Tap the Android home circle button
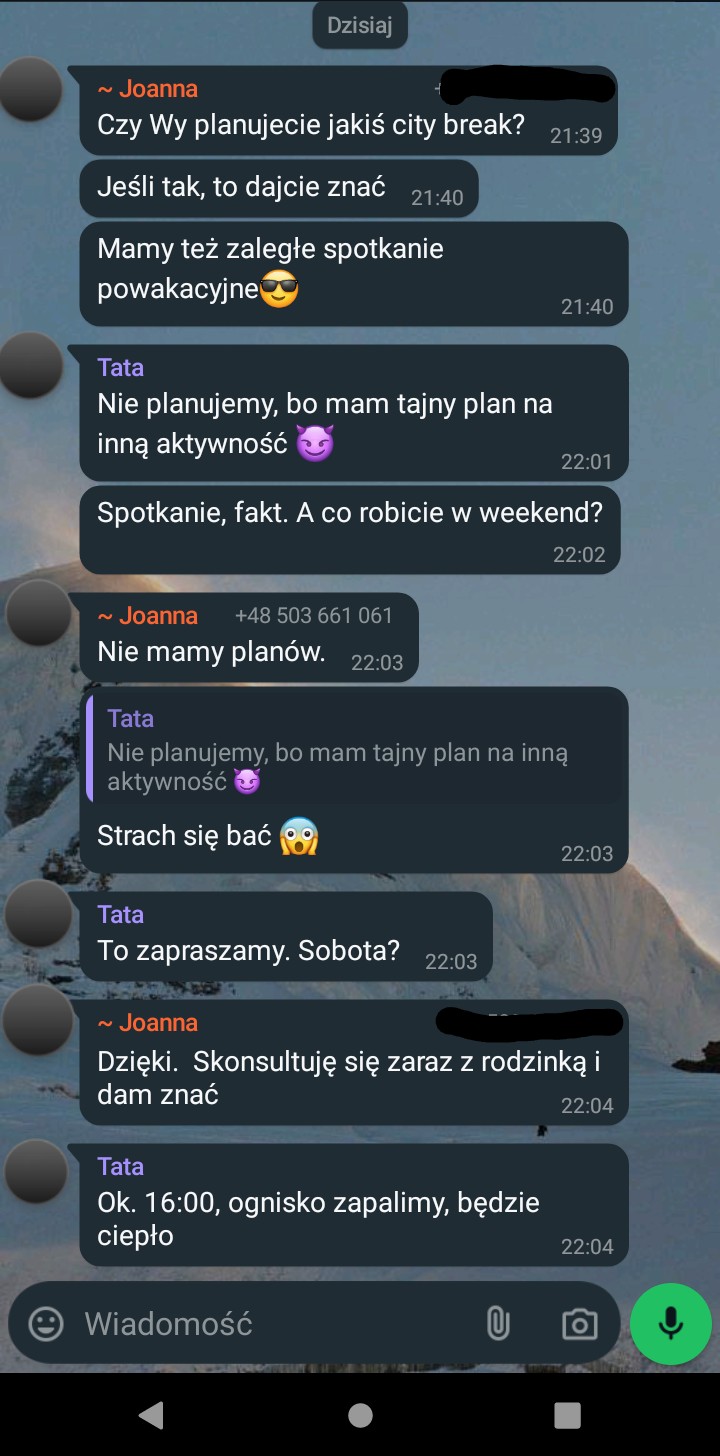This screenshot has width=720, height=1456. [x=360, y=1415]
